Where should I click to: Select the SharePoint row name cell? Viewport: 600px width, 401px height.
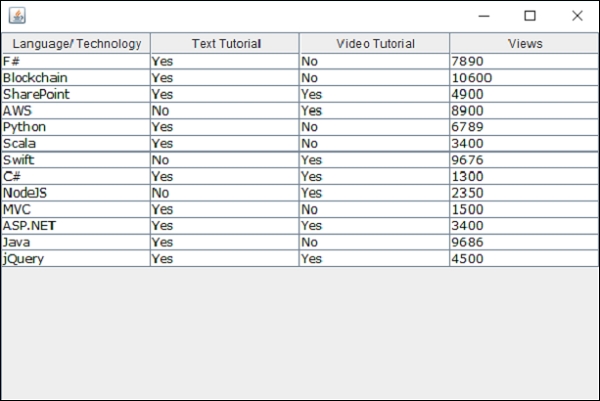(76, 94)
